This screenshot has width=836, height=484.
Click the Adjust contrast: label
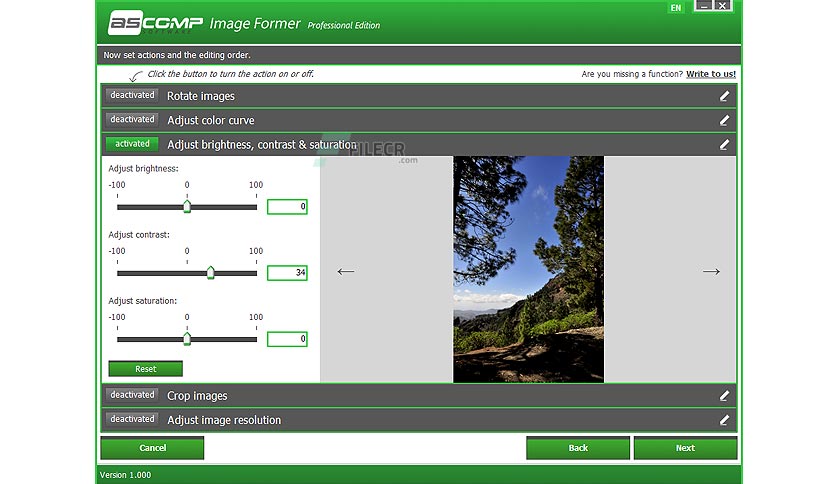point(139,235)
